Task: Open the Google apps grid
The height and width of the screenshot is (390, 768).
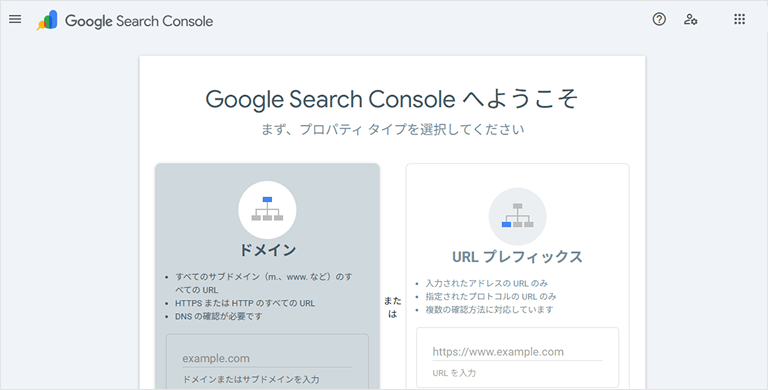Action: [739, 20]
